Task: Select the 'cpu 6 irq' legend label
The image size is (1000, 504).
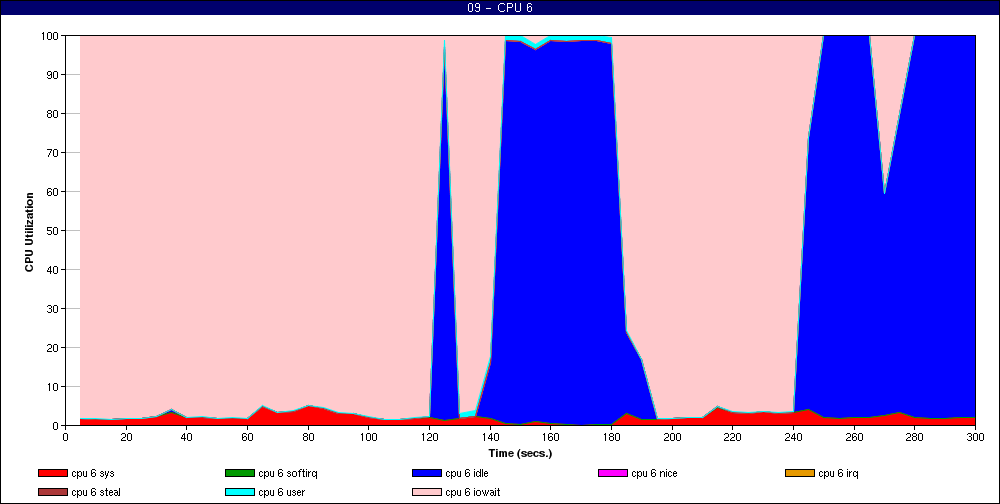Action: (839, 473)
